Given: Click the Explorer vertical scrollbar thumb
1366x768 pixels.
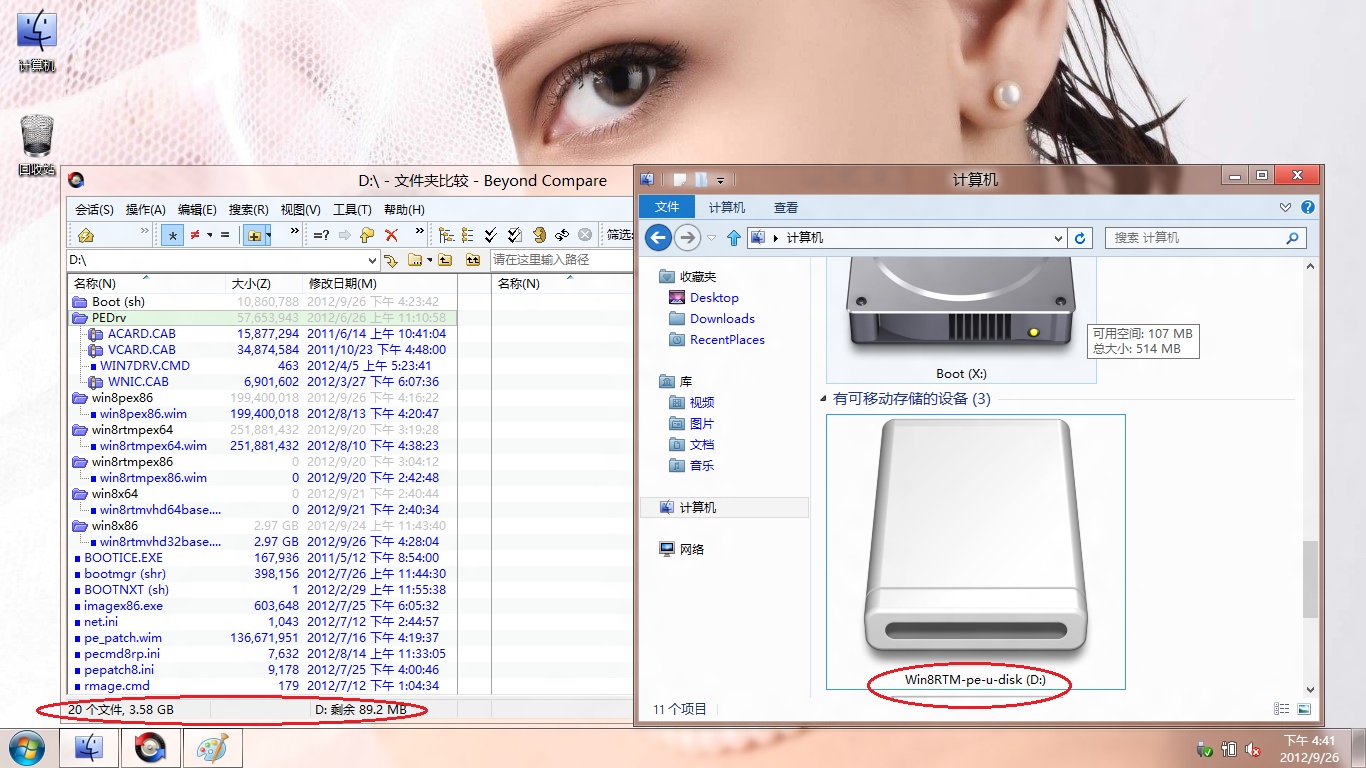Looking at the screenshot, I should point(1310,579).
